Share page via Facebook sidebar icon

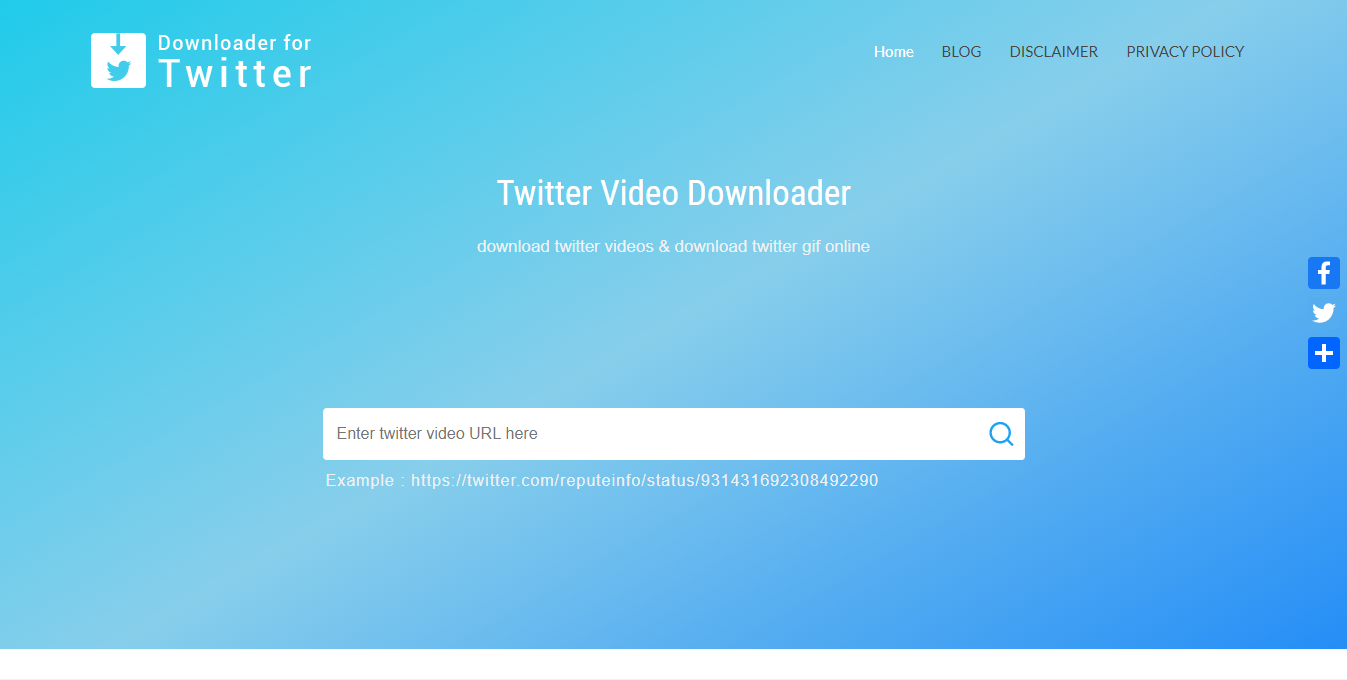point(1324,273)
